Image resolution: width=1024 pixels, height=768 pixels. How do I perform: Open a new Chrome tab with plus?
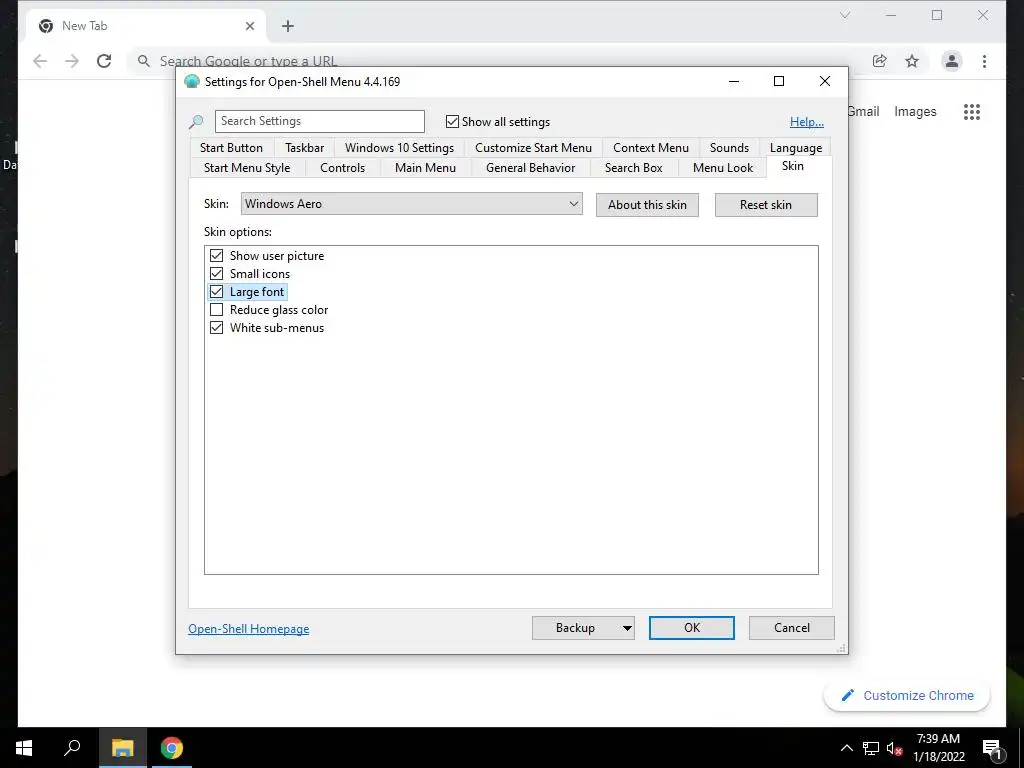(287, 26)
